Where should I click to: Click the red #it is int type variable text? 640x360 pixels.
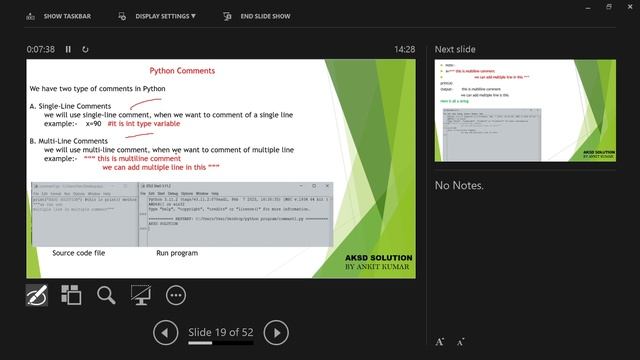pyautogui.click(x=144, y=124)
